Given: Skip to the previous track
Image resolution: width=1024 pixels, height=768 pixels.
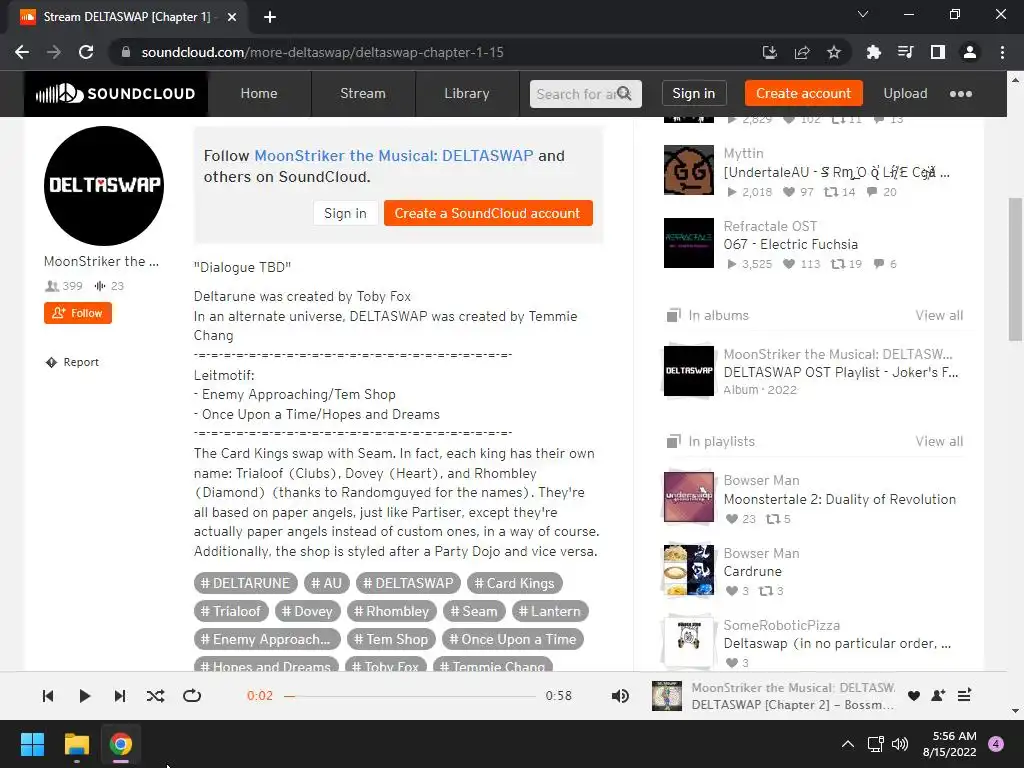Looking at the screenshot, I should tap(48, 696).
